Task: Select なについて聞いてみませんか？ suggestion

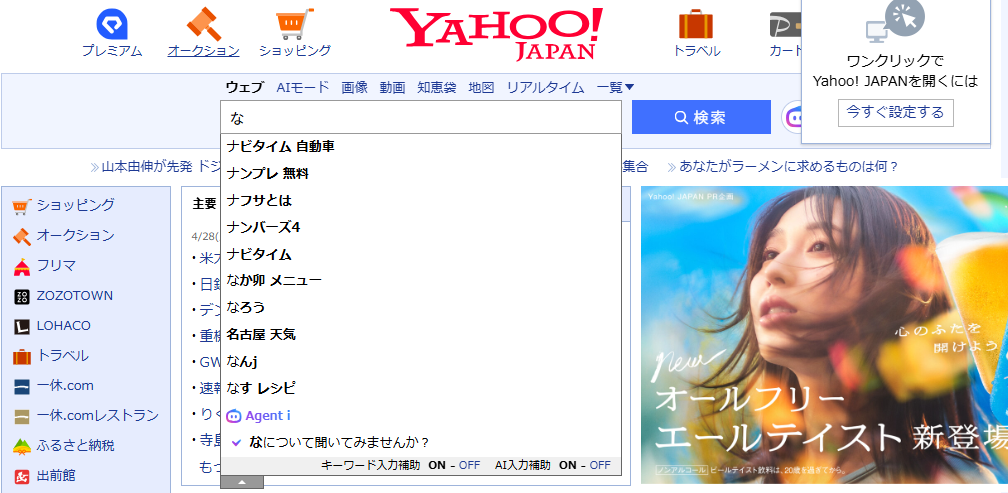Action: [x=421, y=442]
